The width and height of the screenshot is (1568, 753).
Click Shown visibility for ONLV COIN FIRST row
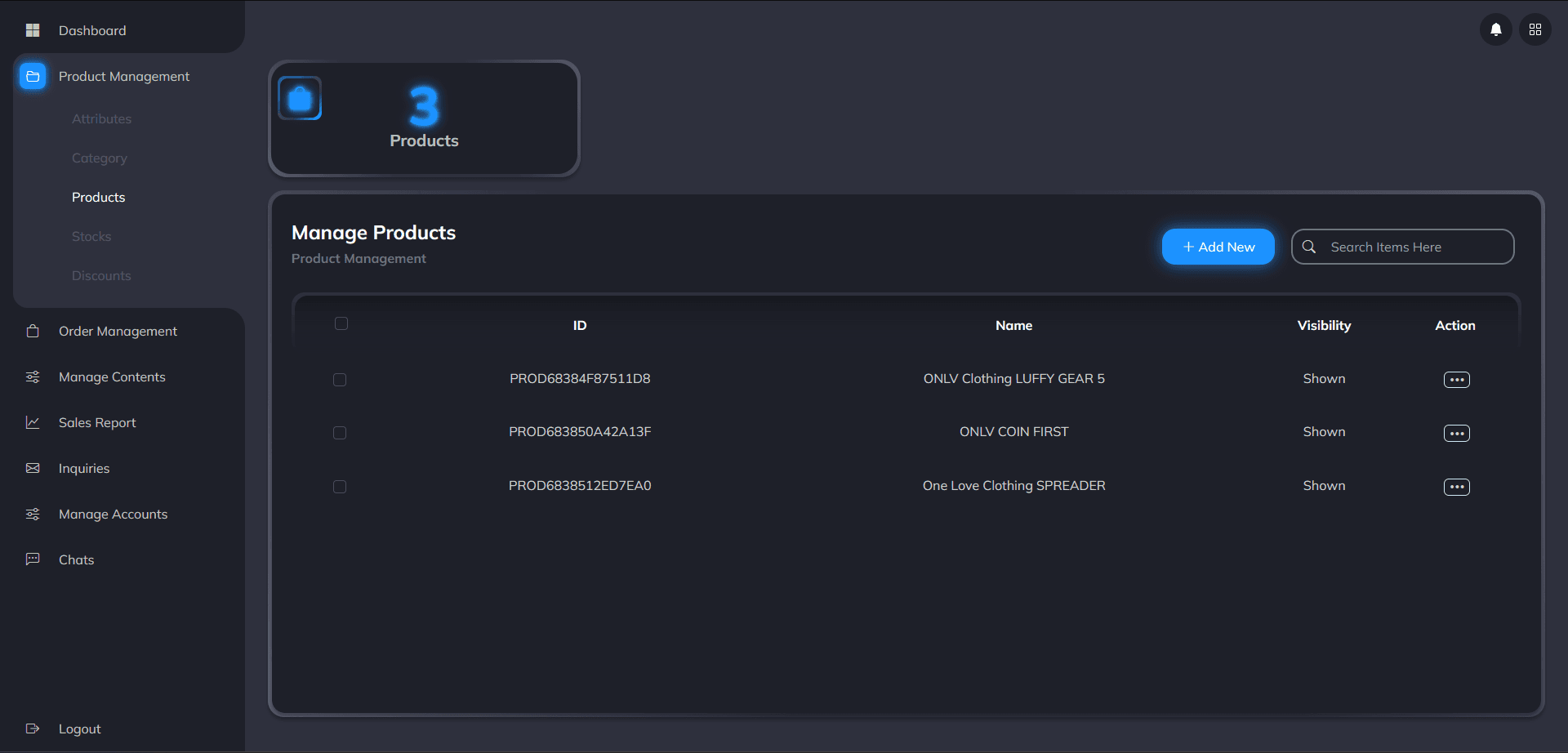(x=1325, y=431)
